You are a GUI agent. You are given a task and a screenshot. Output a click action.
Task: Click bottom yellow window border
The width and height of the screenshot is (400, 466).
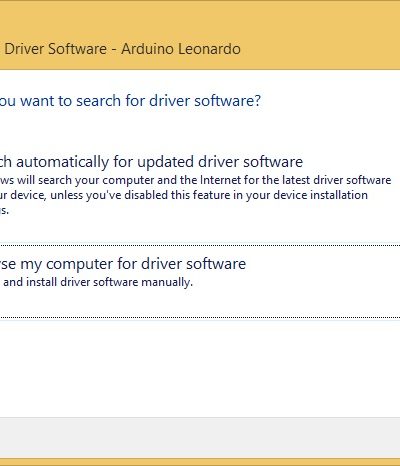click(x=200, y=462)
